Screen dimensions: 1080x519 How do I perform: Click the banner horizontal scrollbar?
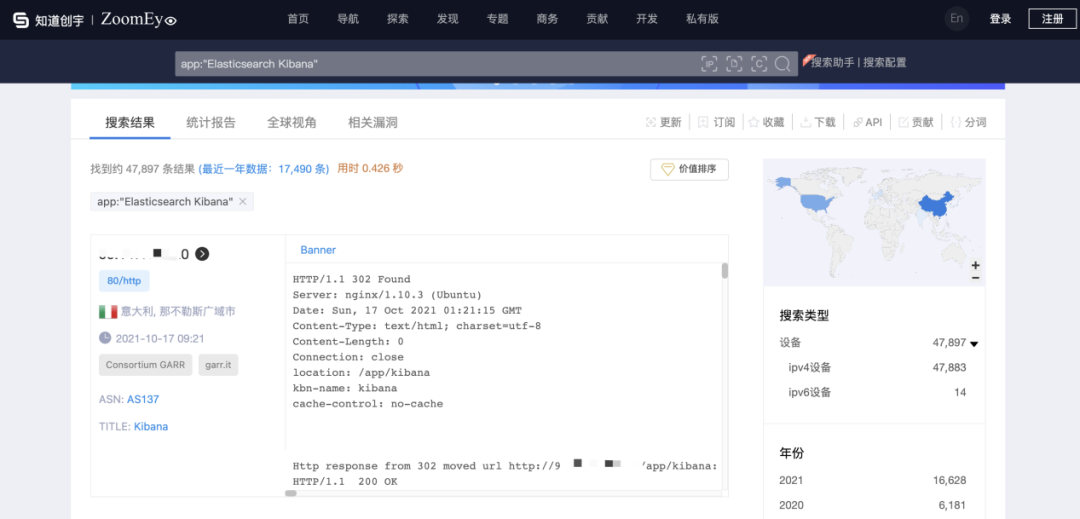(291, 493)
